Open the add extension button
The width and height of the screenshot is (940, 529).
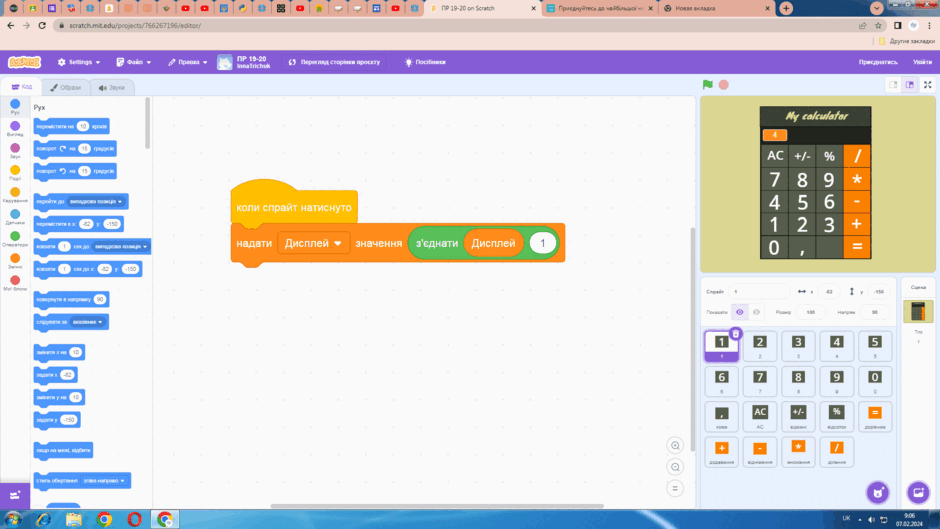(x=15, y=495)
